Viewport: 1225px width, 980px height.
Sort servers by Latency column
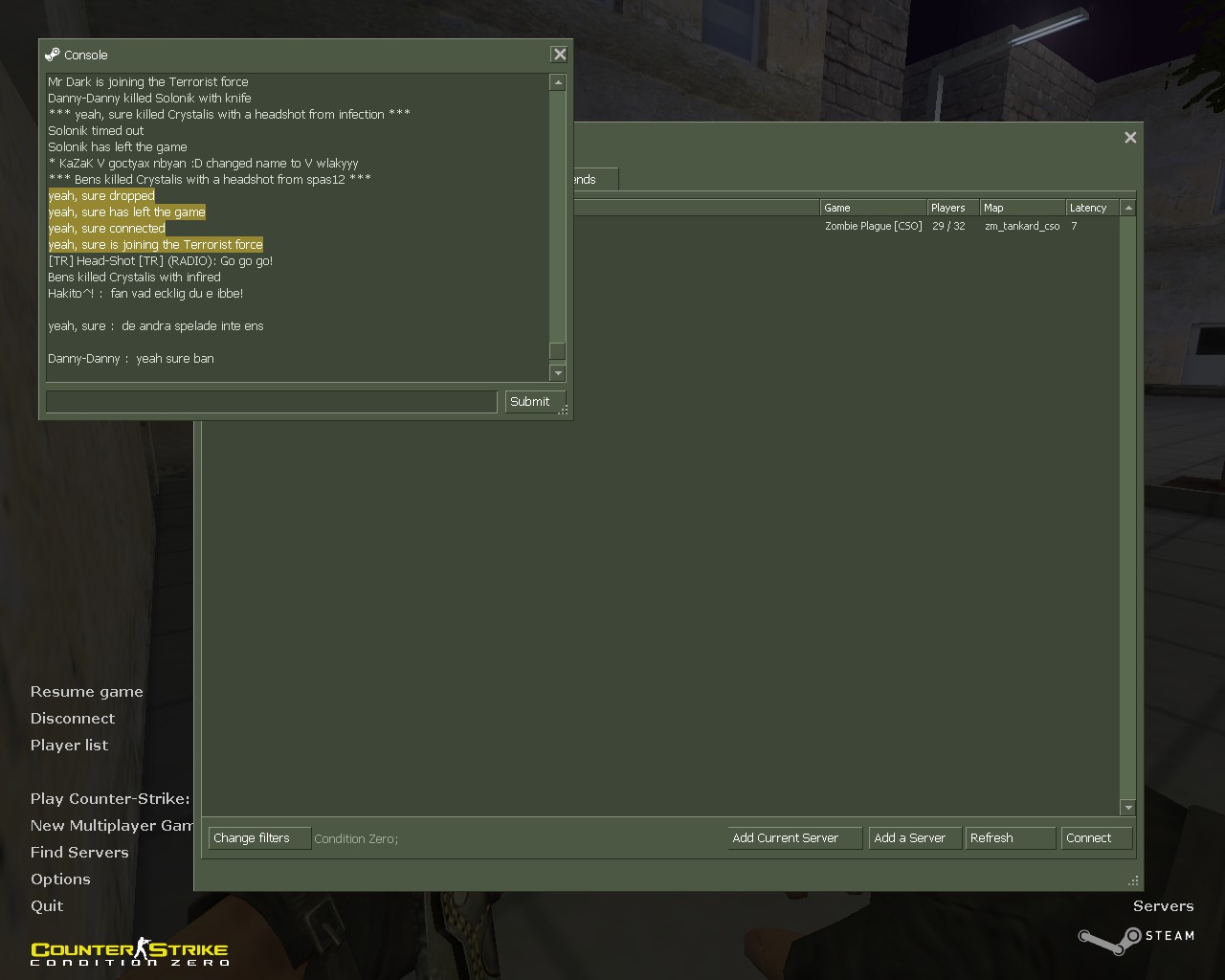click(x=1091, y=208)
